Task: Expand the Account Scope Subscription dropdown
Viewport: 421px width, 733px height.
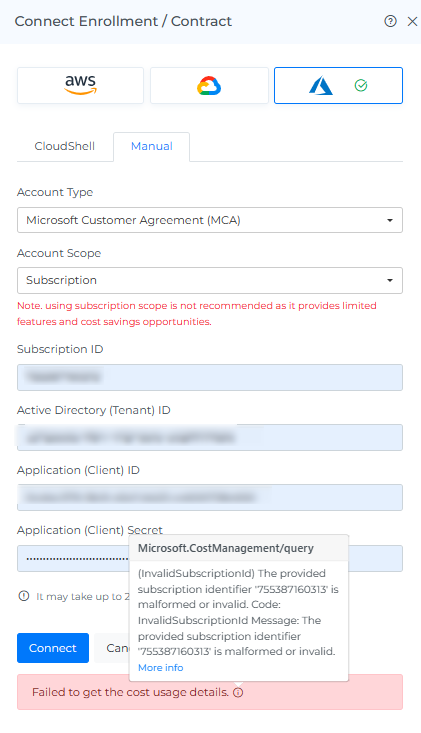Action: tap(210, 280)
